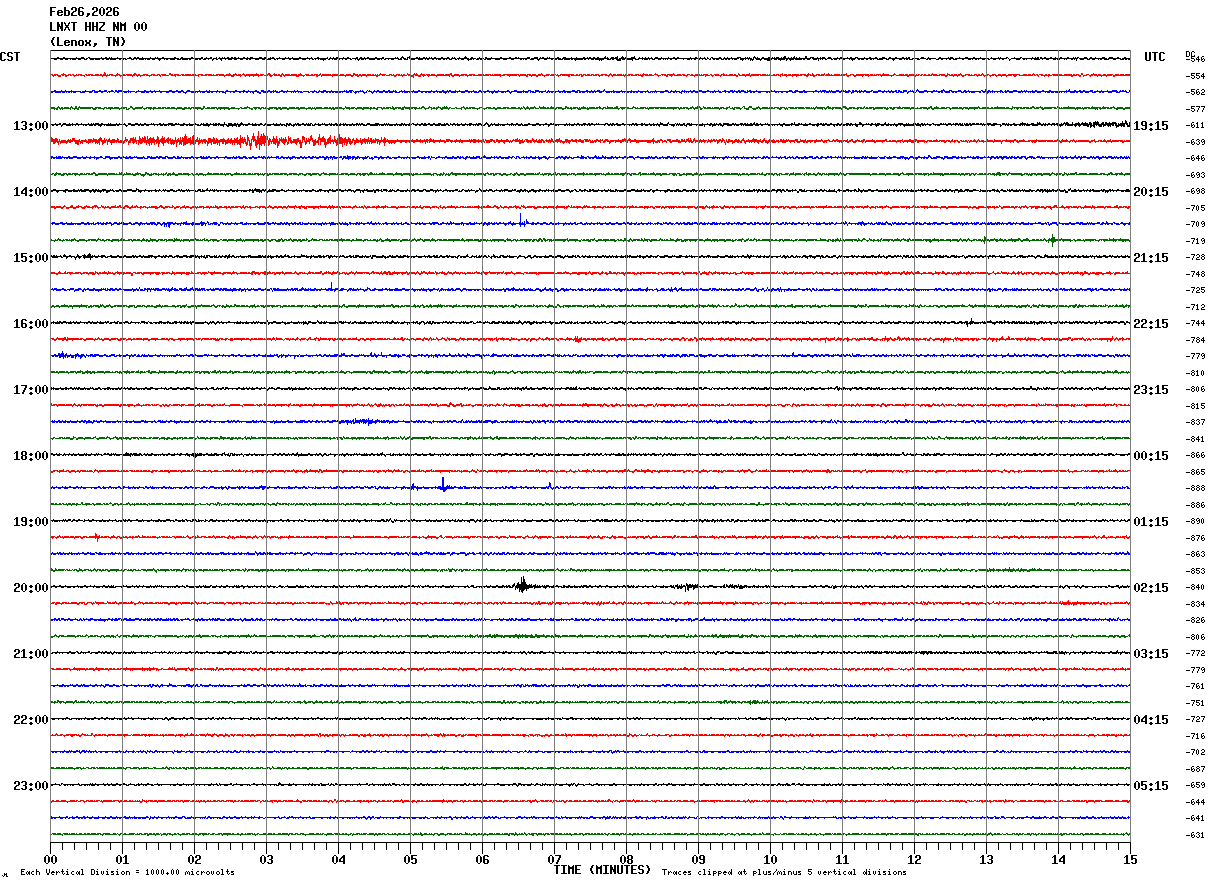Pick the 22:00 CST time label
Screen dimensions: 1210x886
[30, 720]
